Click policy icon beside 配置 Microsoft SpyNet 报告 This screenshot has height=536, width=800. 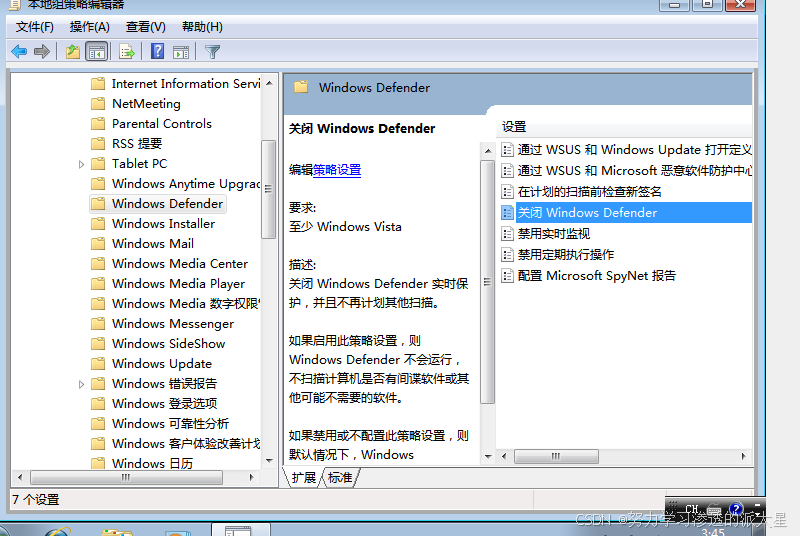tap(507, 275)
